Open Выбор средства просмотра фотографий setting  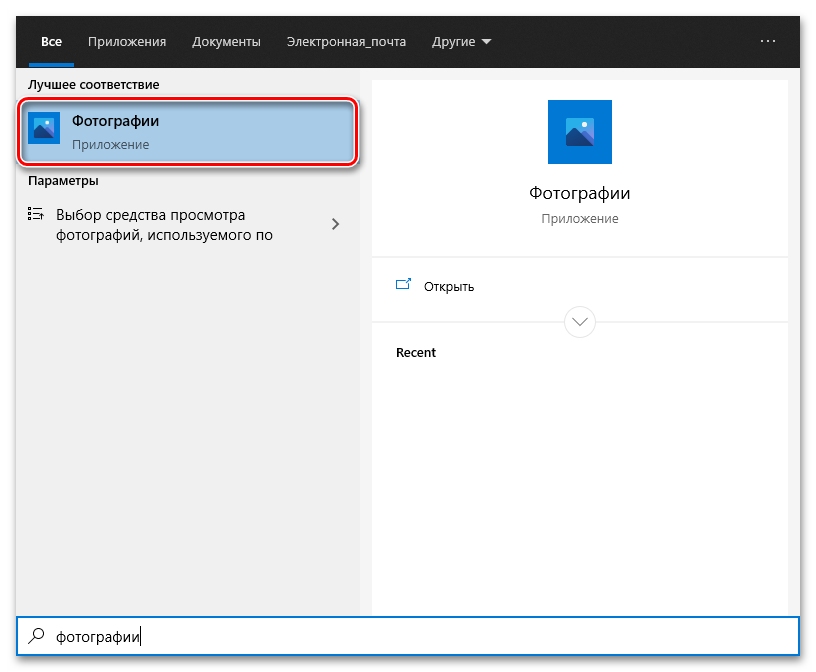coord(165,225)
